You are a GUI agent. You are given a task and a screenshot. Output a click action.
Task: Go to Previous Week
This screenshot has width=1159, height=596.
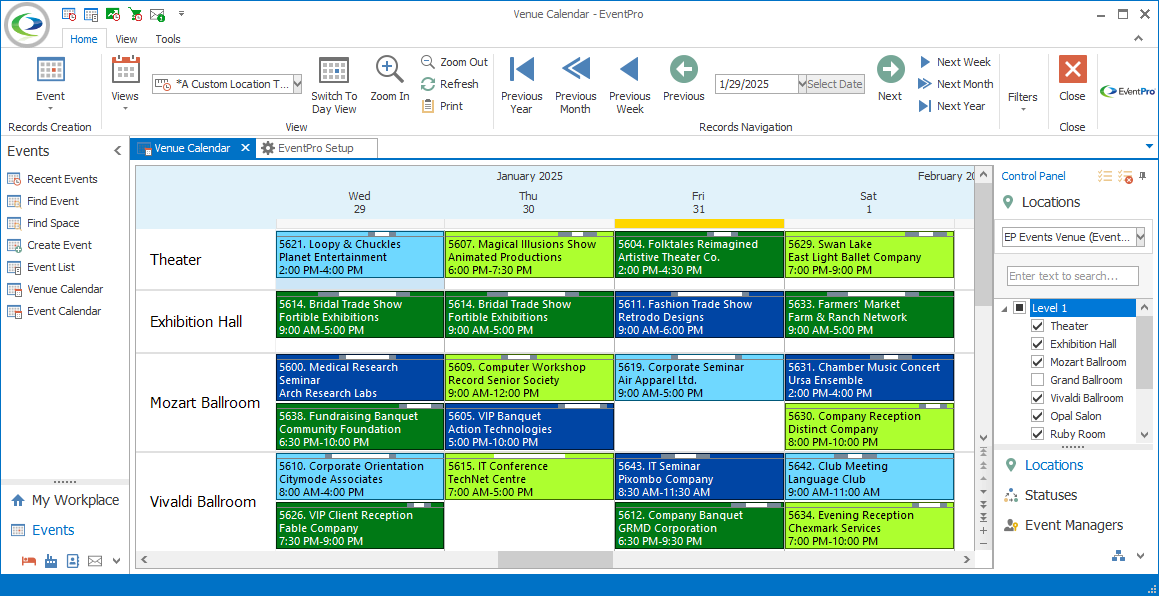tap(630, 85)
